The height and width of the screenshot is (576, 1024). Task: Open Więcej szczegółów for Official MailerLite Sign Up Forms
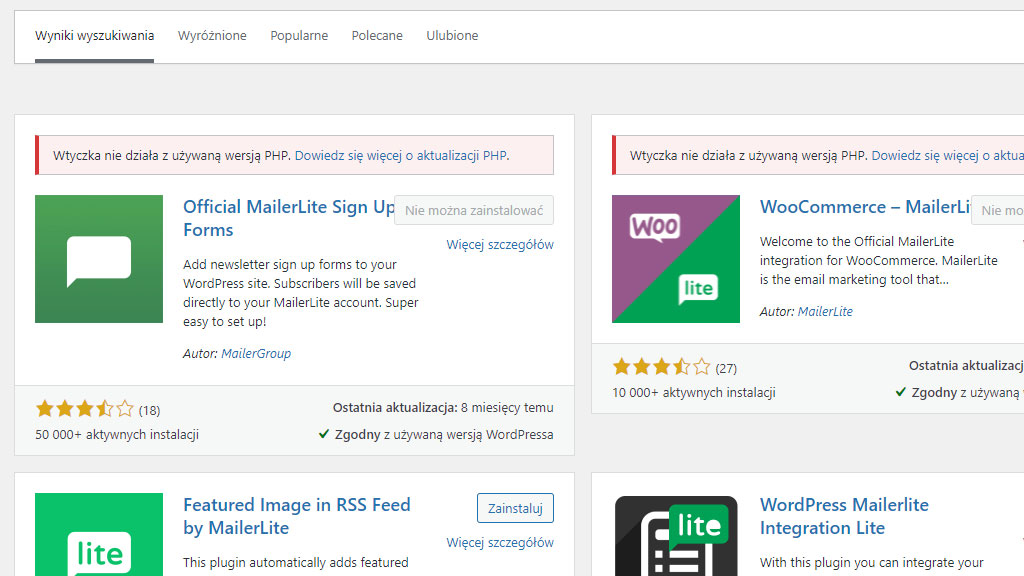(500, 245)
